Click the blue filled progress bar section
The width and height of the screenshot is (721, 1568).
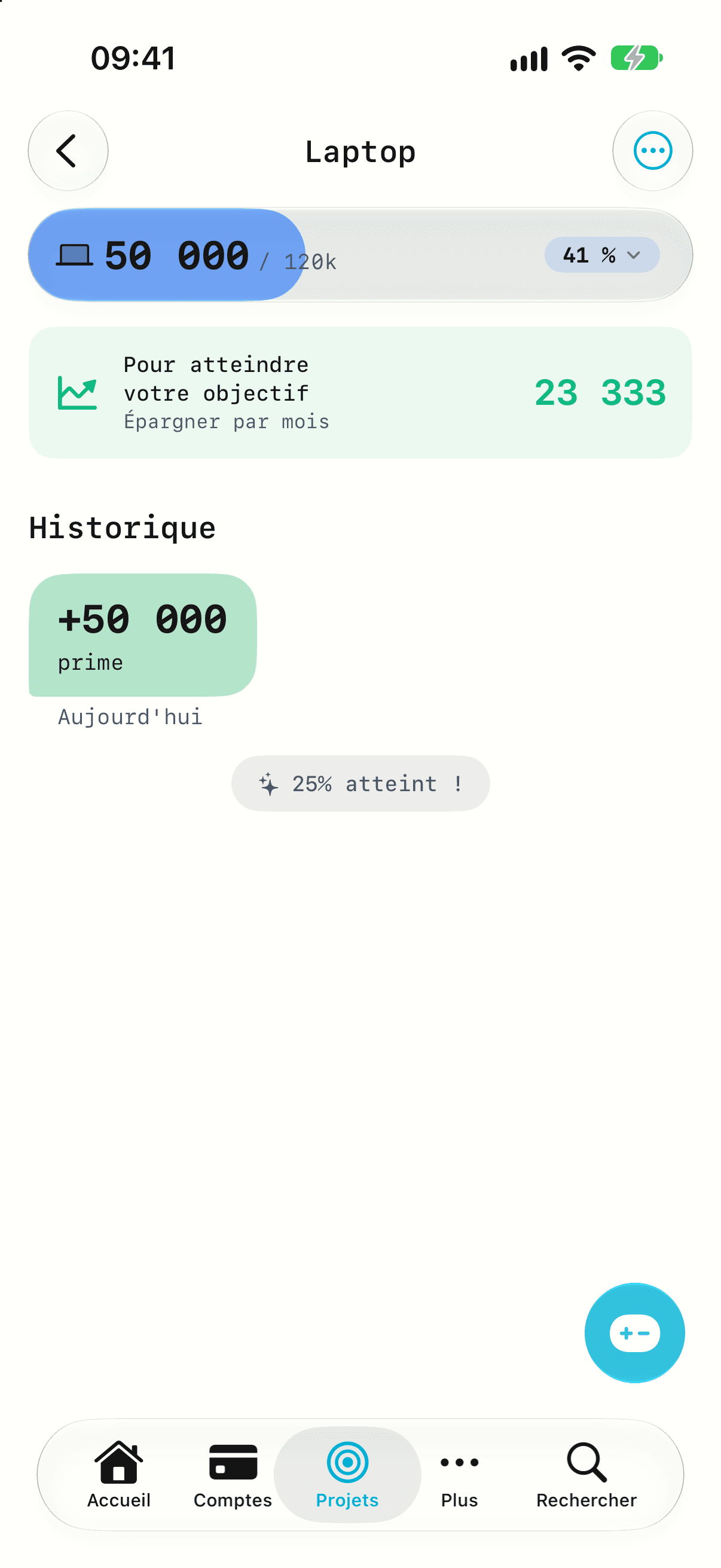click(x=166, y=255)
